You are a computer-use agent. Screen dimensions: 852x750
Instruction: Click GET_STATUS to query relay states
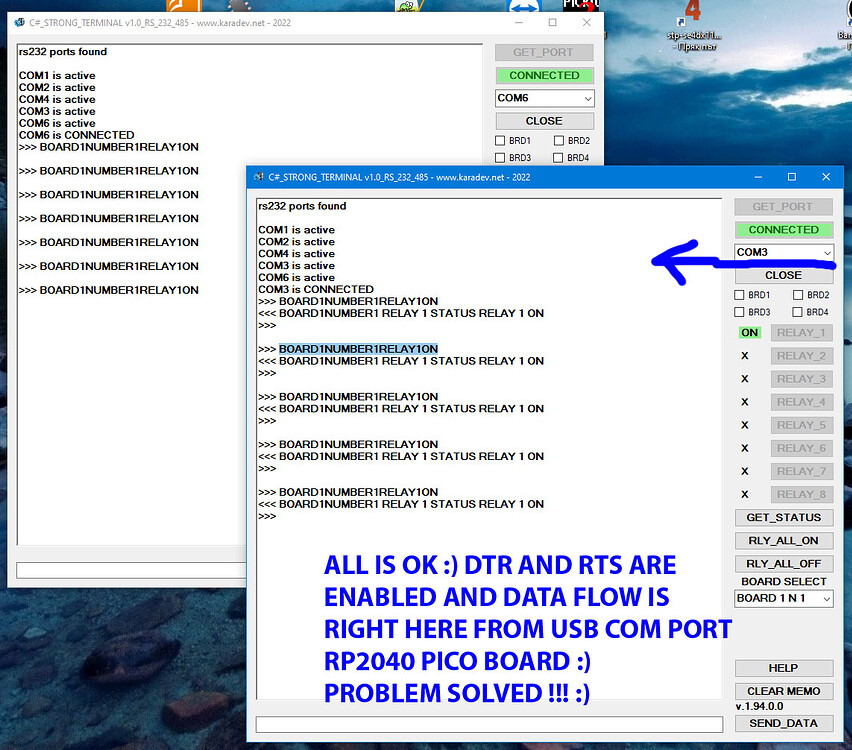pos(784,517)
